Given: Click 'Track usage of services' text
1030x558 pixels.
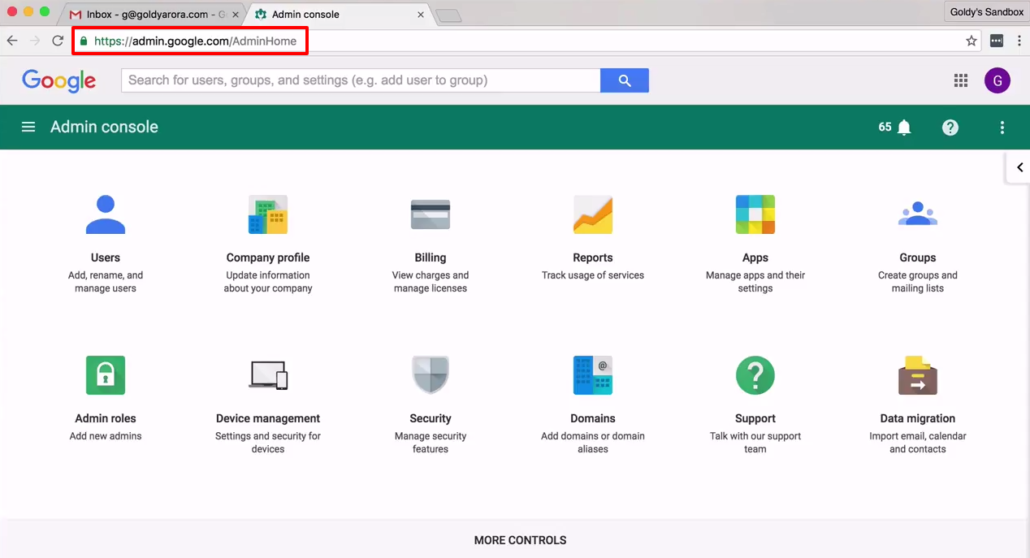Looking at the screenshot, I should [x=593, y=275].
